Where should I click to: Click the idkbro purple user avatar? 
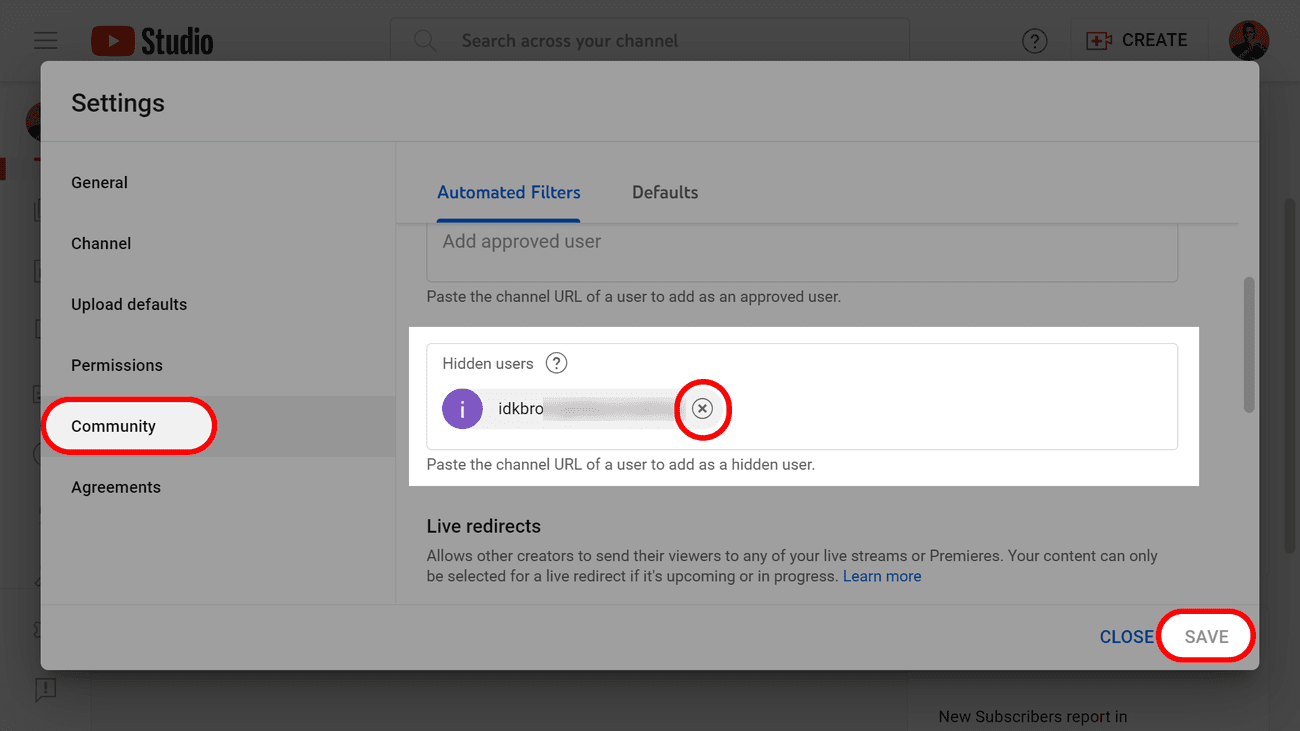pos(462,409)
